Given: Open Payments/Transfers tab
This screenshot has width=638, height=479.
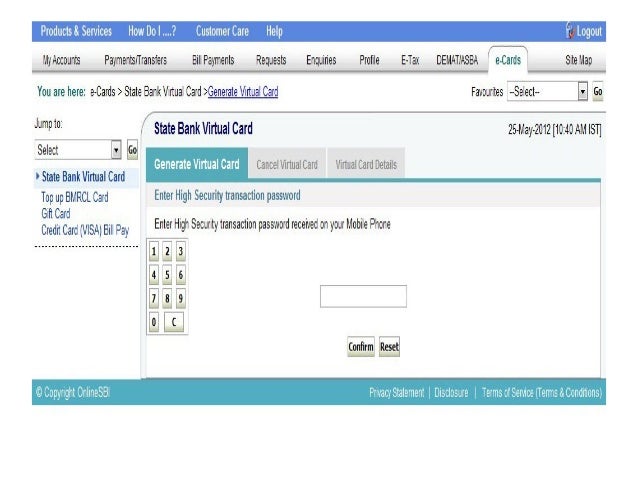Looking at the screenshot, I should [x=135, y=60].
